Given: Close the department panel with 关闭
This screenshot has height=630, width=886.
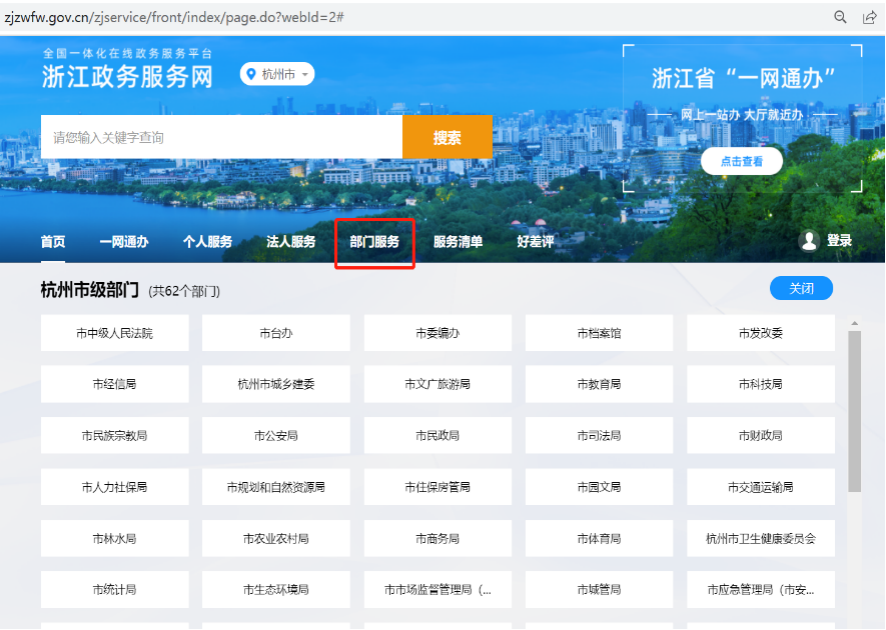Looking at the screenshot, I should 801,288.
